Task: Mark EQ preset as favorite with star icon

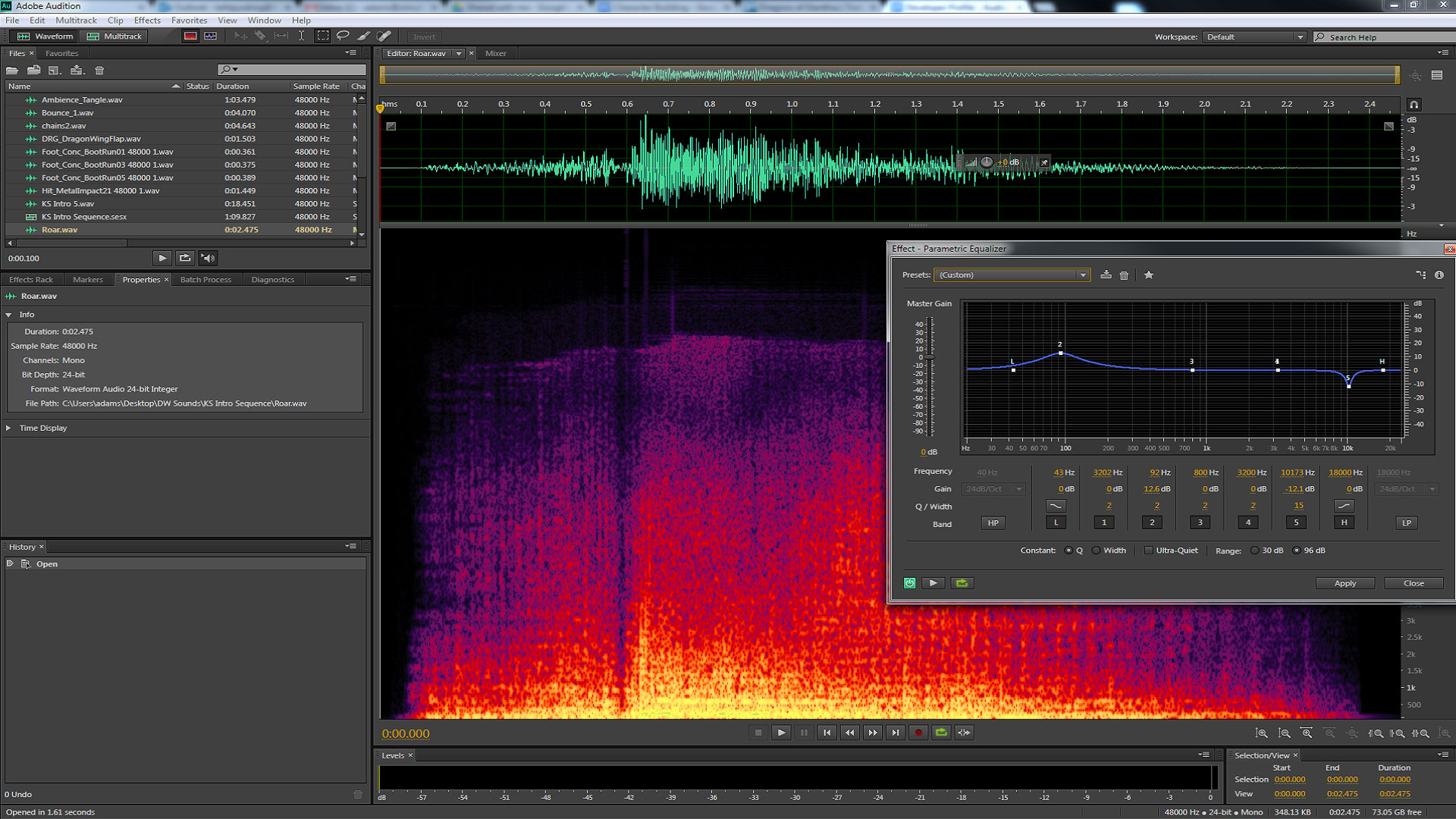Action: tap(1149, 275)
